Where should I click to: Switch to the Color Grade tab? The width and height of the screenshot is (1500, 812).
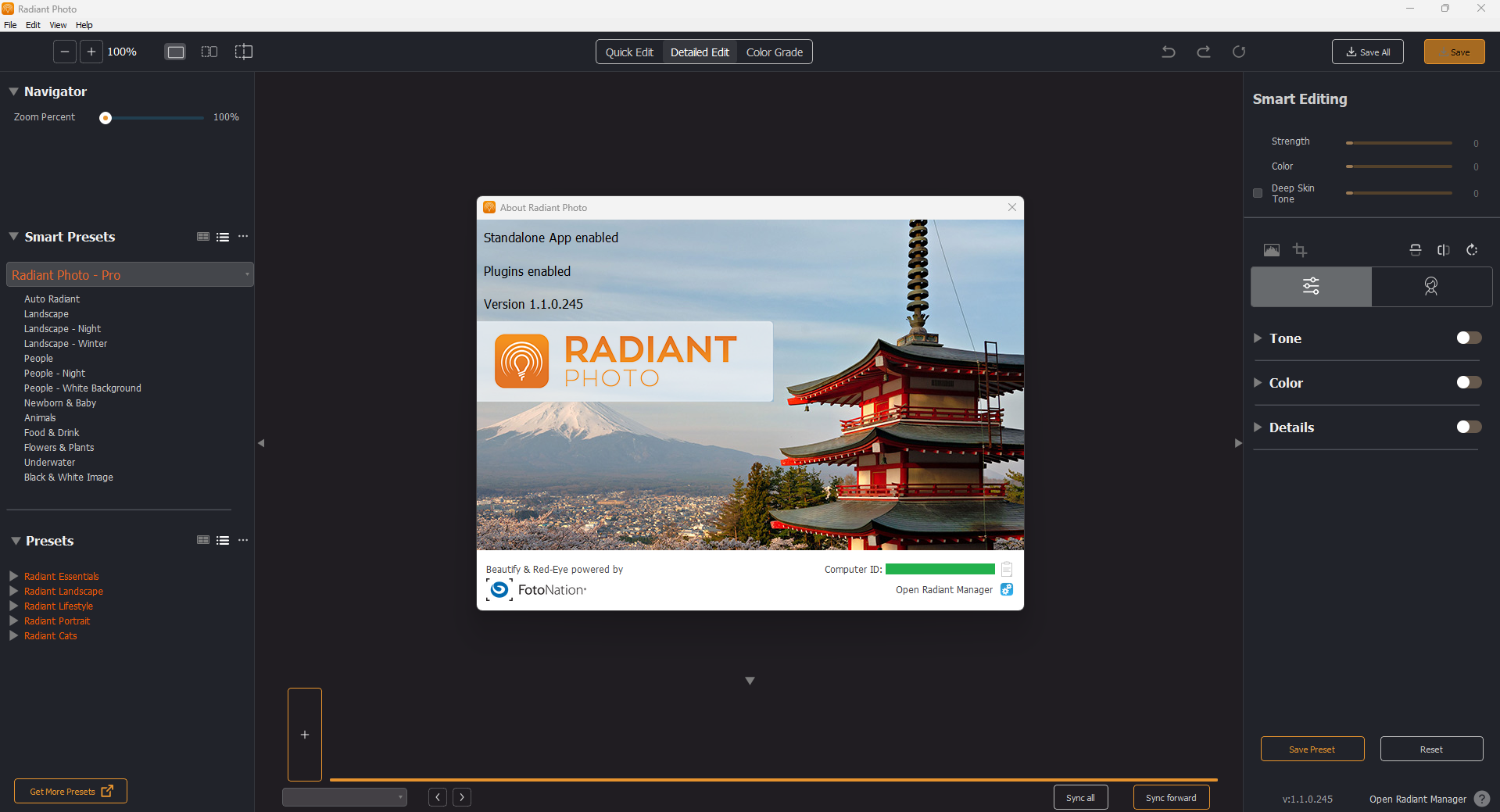775,52
